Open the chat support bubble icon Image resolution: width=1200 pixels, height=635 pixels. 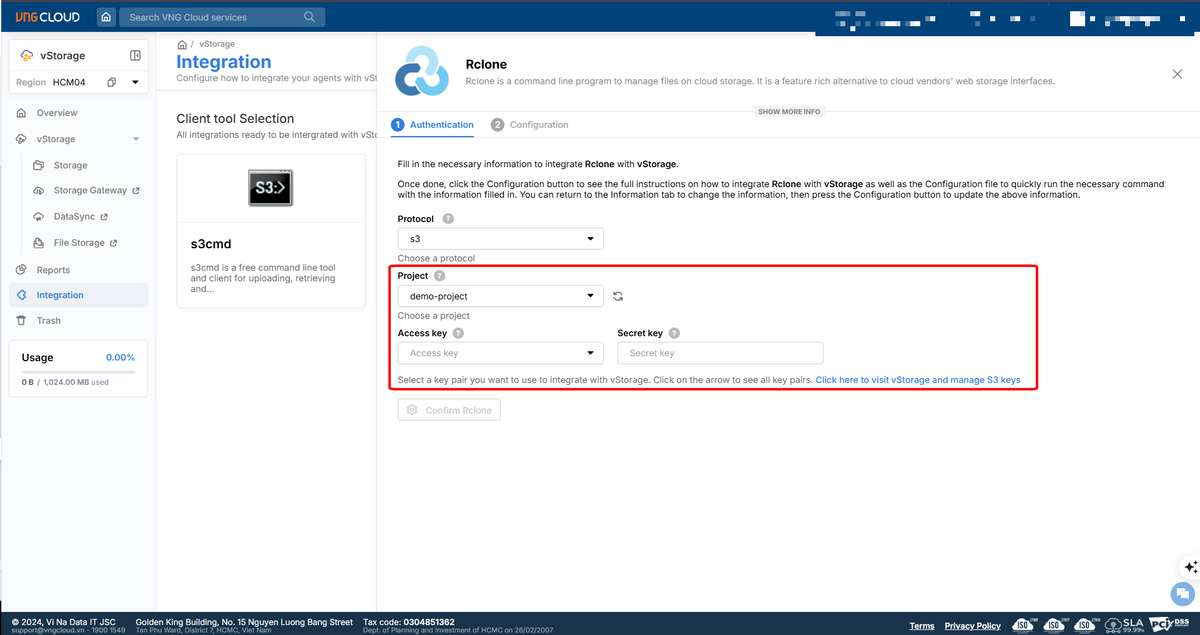tap(1184, 593)
